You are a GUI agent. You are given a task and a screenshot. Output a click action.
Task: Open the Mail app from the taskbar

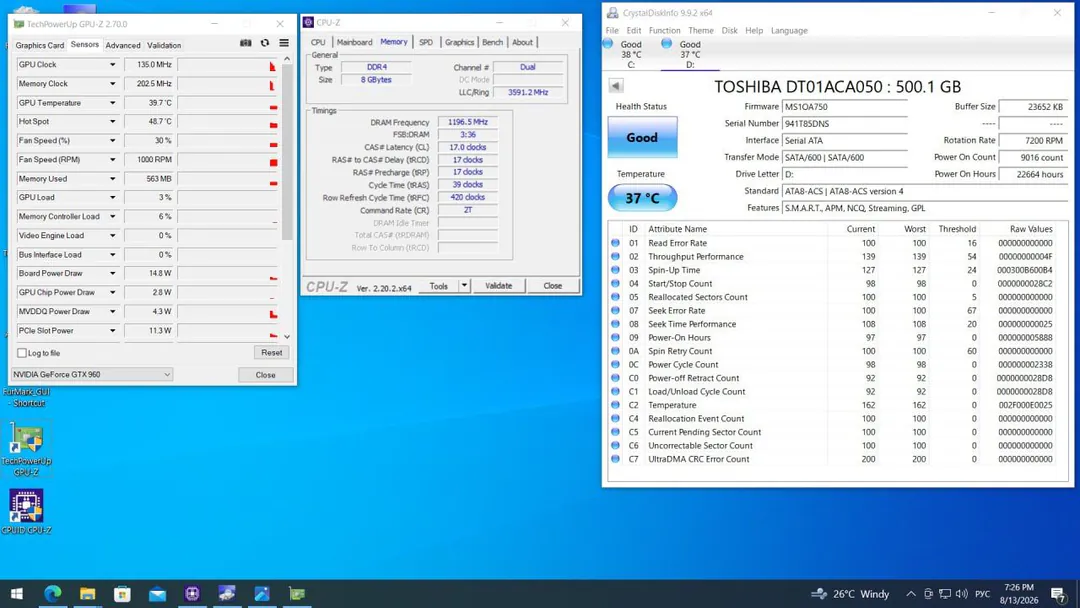click(x=157, y=594)
